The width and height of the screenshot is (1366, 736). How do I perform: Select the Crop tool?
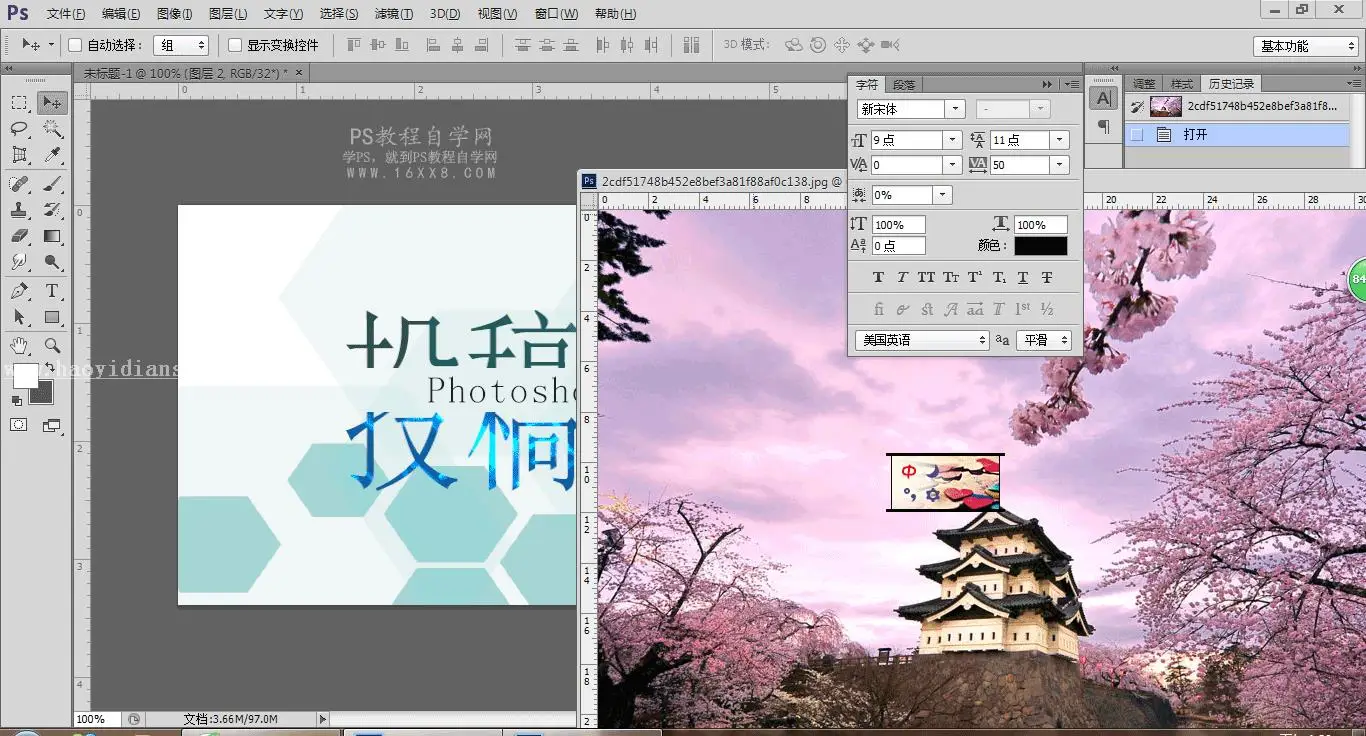click(19, 155)
